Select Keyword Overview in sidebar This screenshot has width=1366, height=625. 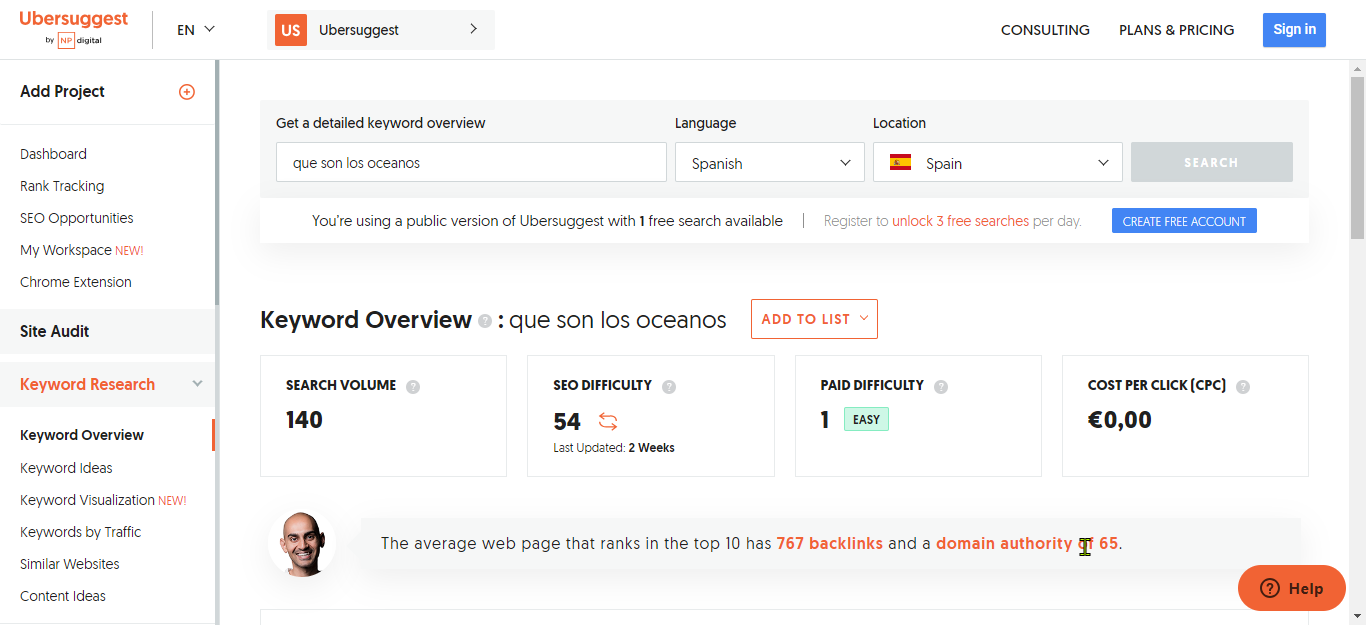point(82,435)
